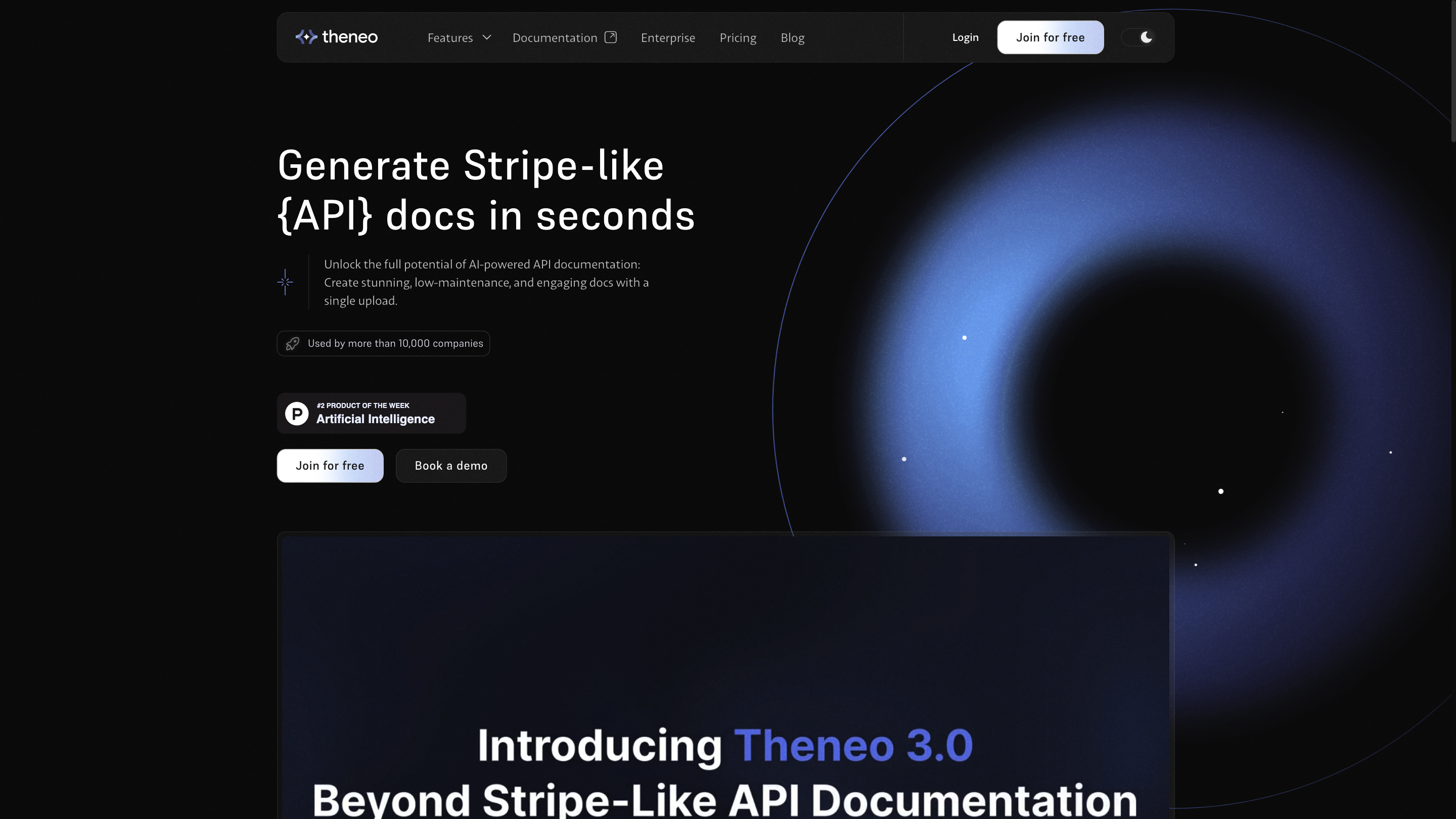Click the Login link

click(x=965, y=37)
